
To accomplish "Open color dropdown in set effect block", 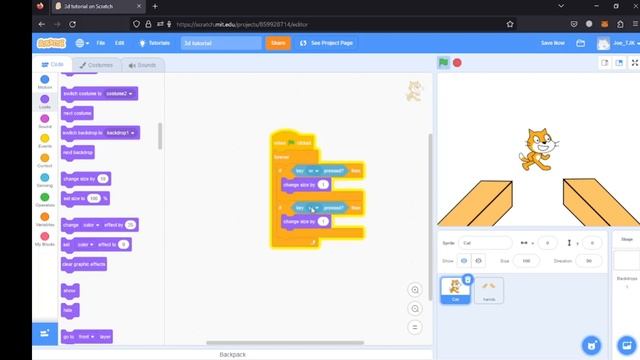I will 85,244.
